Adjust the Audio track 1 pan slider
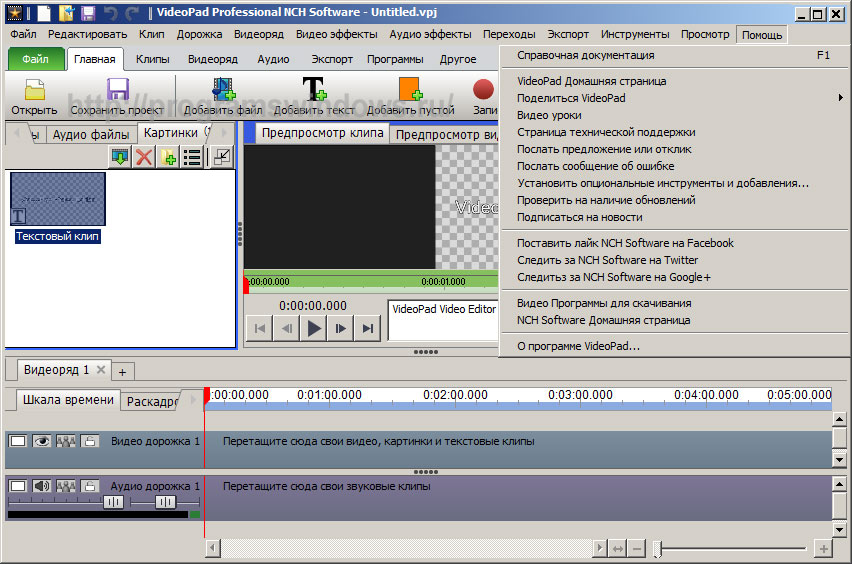 166,503
